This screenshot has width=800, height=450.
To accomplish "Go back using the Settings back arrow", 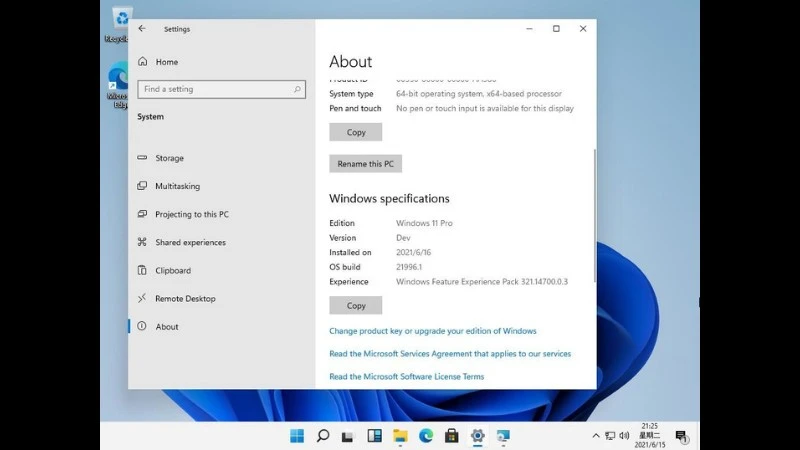I will [x=142, y=29].
